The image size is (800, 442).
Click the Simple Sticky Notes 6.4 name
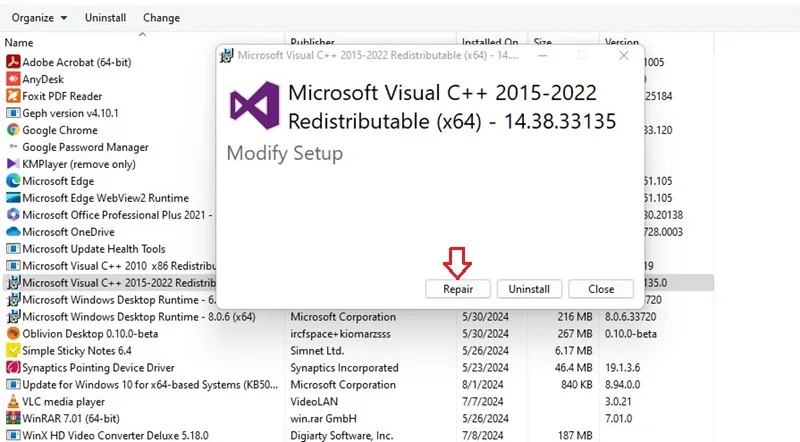[x=77, y=351]
